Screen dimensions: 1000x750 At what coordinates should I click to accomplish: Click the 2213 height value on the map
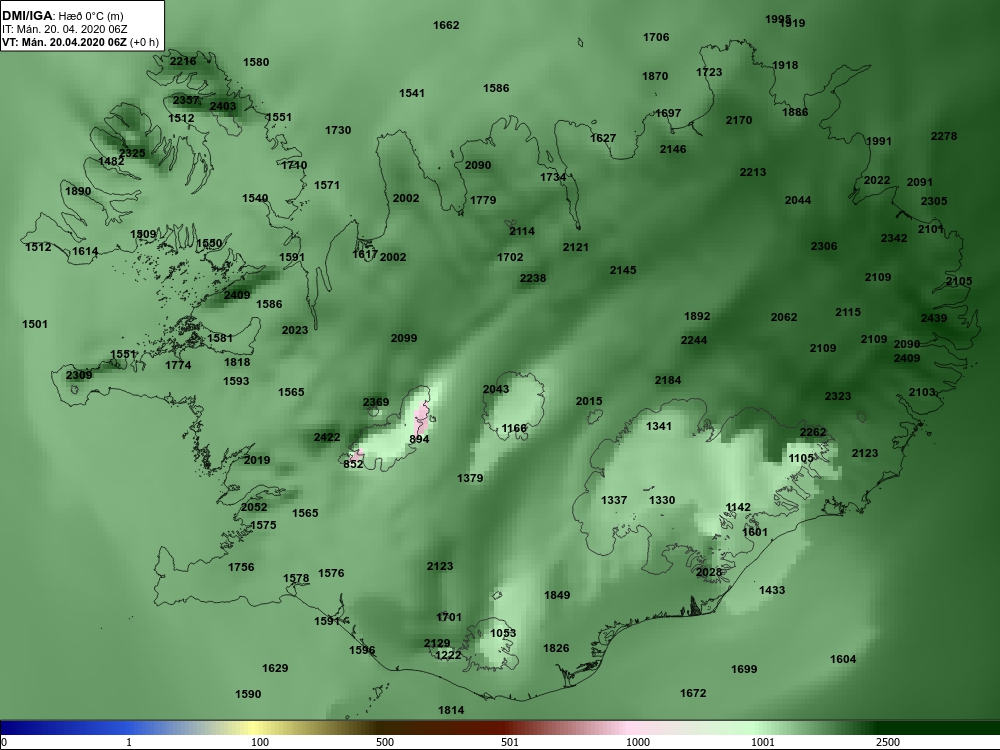coord(753,172)
